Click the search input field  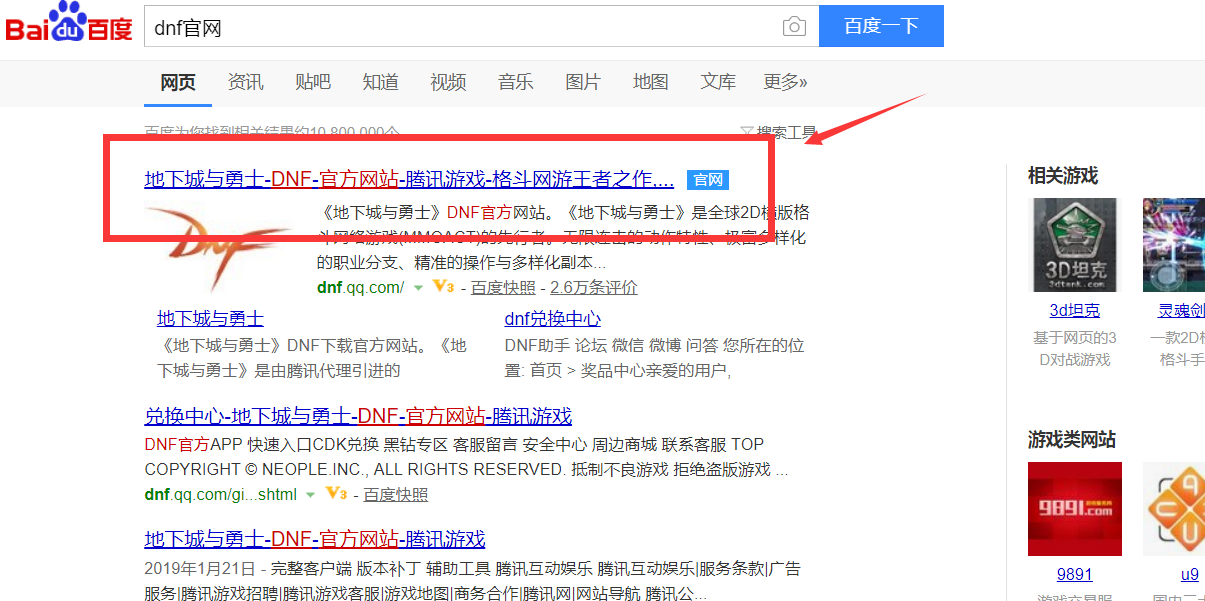tap(460, 27)
